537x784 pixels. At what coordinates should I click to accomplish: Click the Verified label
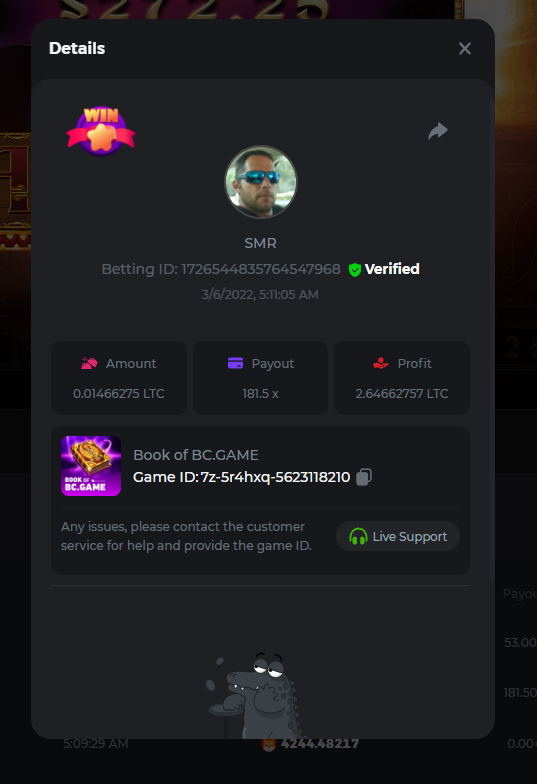(392, 269)
